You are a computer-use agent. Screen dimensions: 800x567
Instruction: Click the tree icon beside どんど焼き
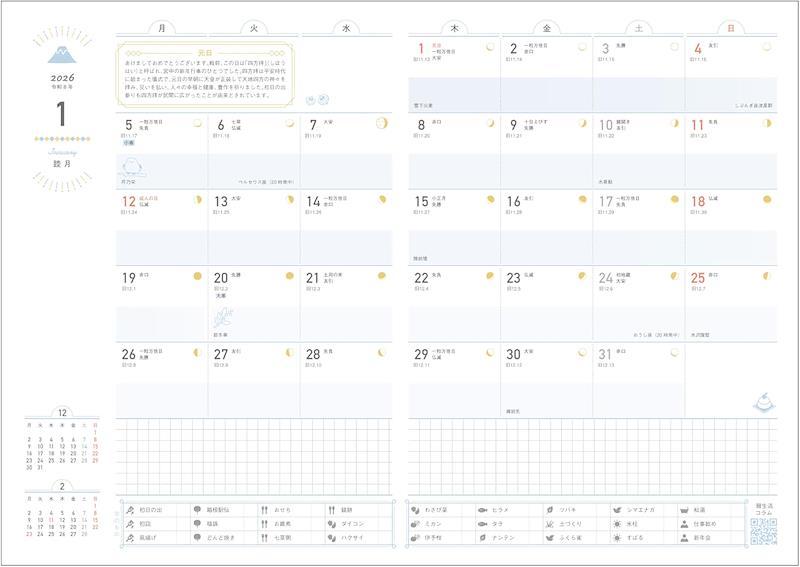pos(197,538)
